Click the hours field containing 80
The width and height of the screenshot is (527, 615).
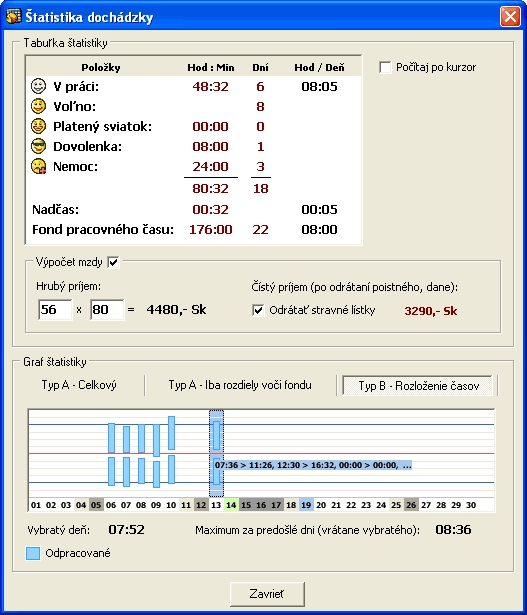pos(107,309)
